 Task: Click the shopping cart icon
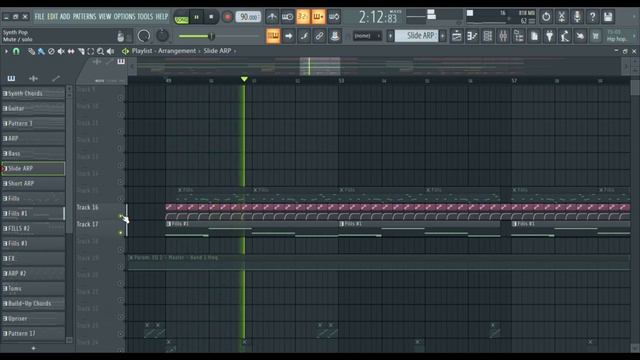tap(596, 36)
